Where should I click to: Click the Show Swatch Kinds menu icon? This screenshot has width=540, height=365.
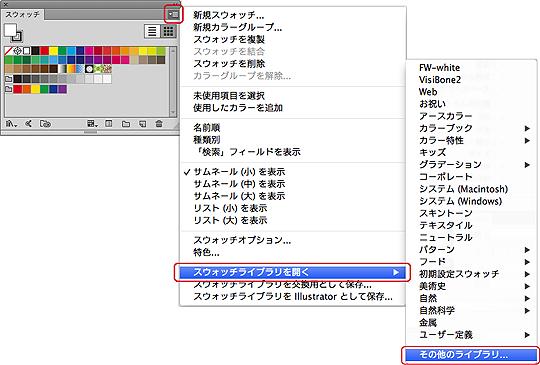[x=91, y=124]
